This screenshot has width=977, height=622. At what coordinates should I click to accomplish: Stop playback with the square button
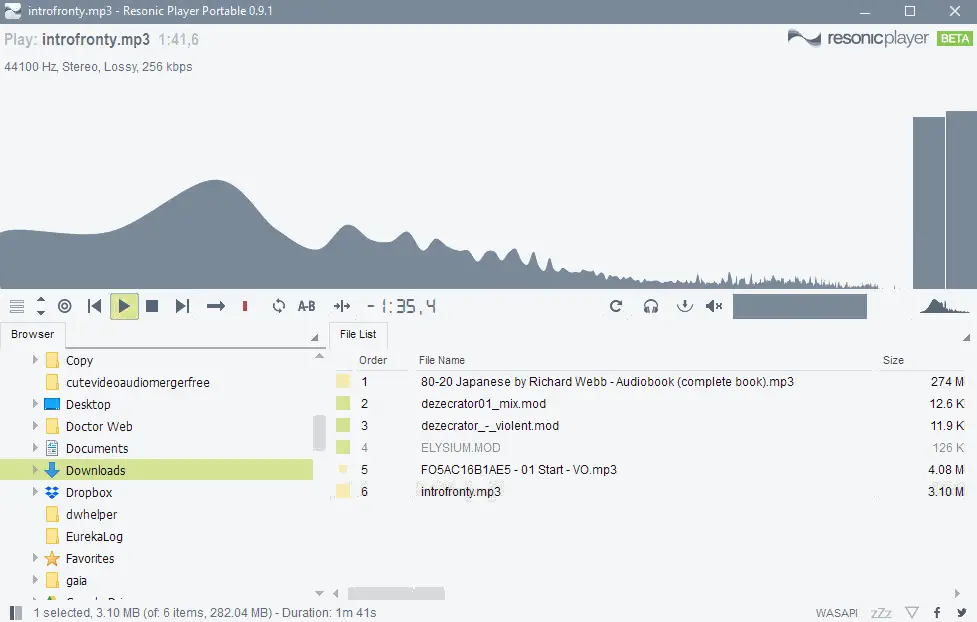[x=152, y=306]
